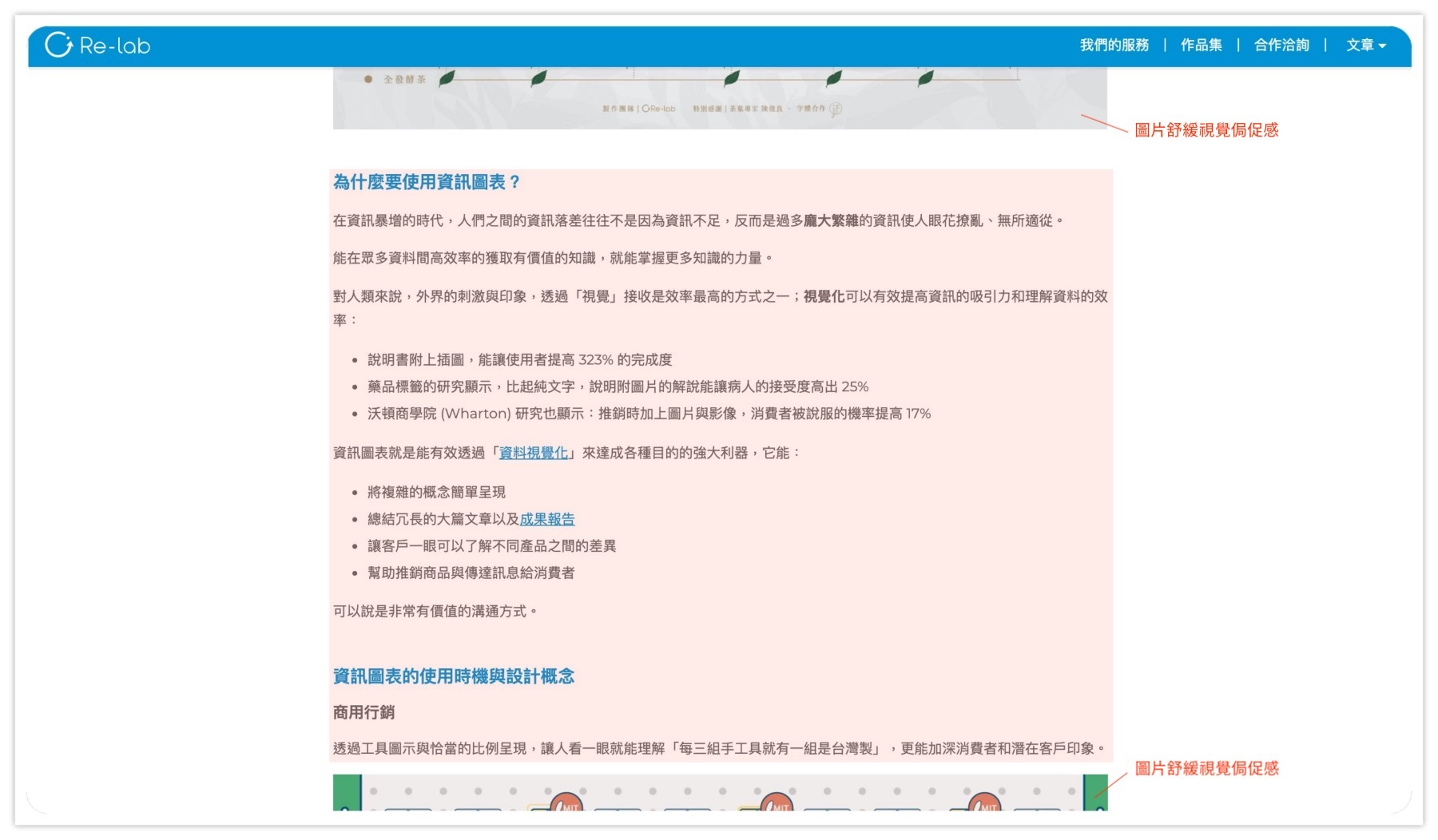Click the rightmost MIT badge in the bottom image
Screen dimensions: 1438x840
(984, 802)
